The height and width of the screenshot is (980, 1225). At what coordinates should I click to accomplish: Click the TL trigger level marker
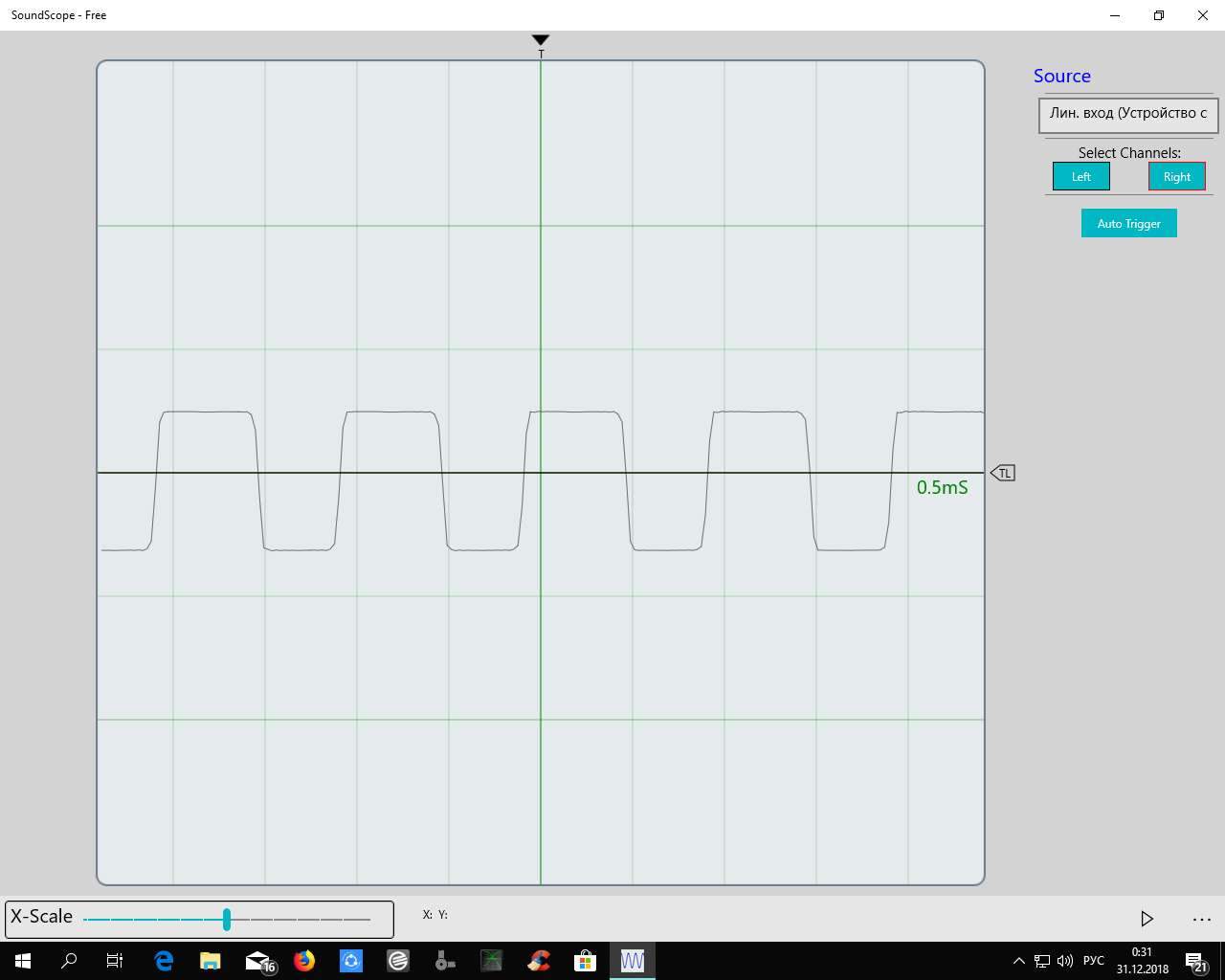[x=1003, y=473]
